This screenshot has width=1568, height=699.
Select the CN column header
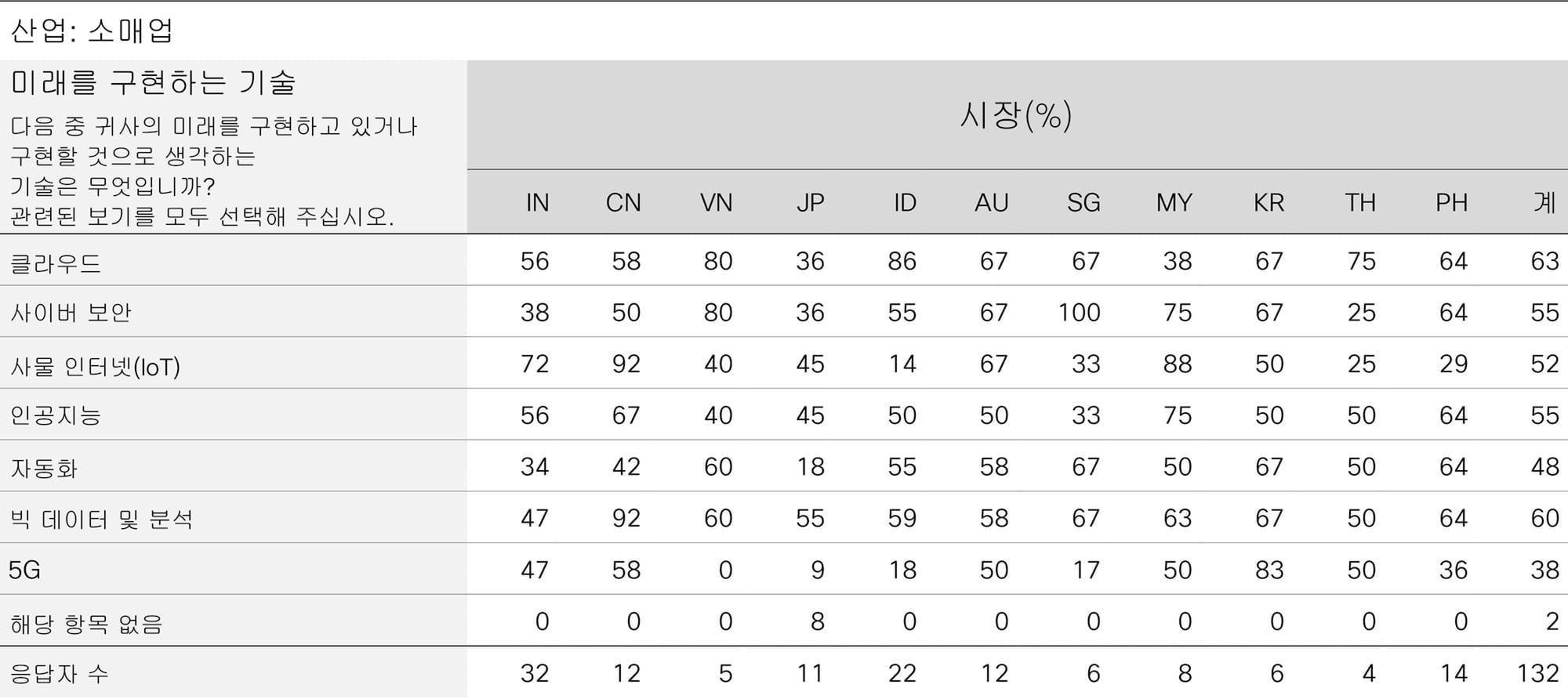click(623, 203)
